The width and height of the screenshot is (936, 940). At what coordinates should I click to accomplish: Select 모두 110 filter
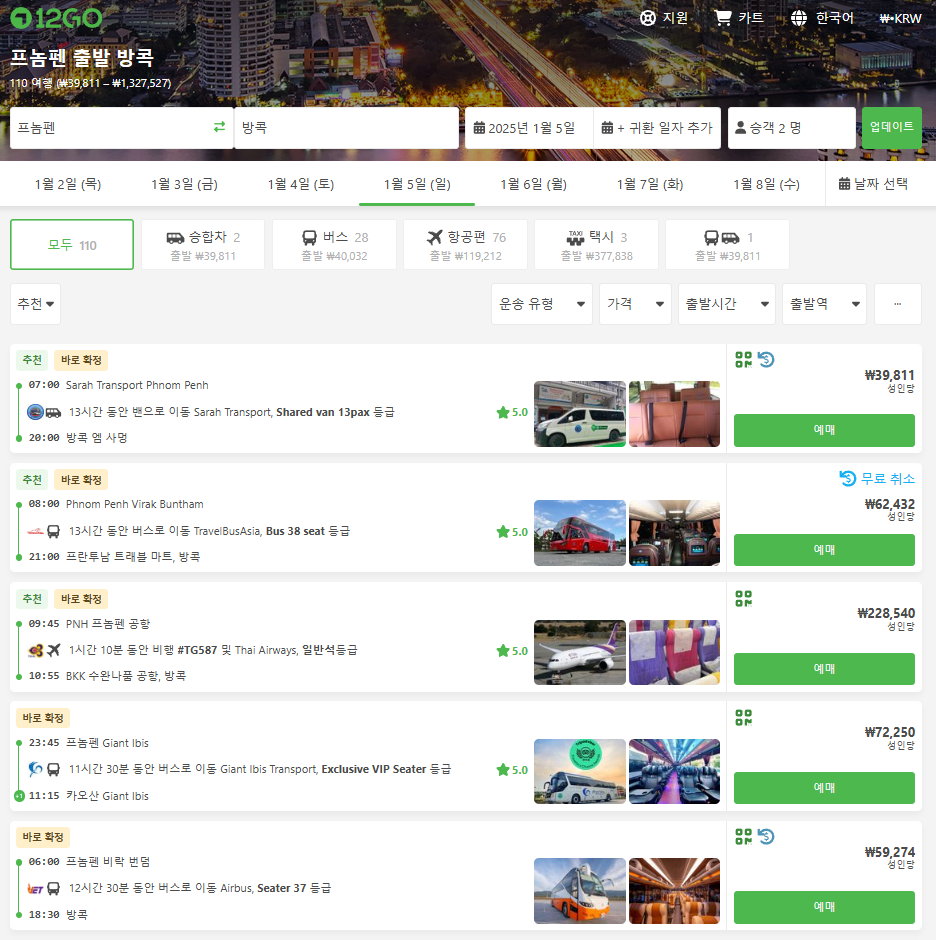click(x=72, y=245)
